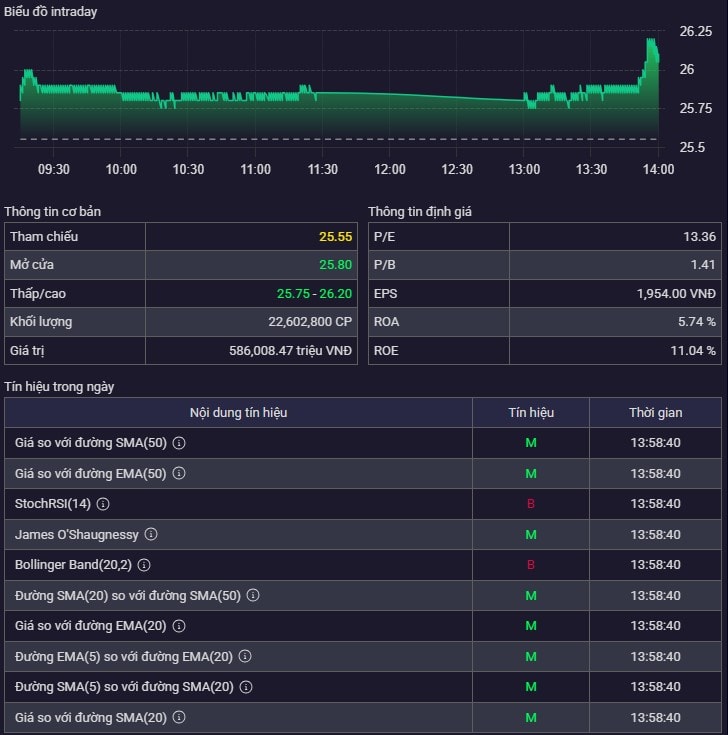Click the 09:30 tick on chart time axis
Screen dimensions: 728x735
click(x=53, y=169)
